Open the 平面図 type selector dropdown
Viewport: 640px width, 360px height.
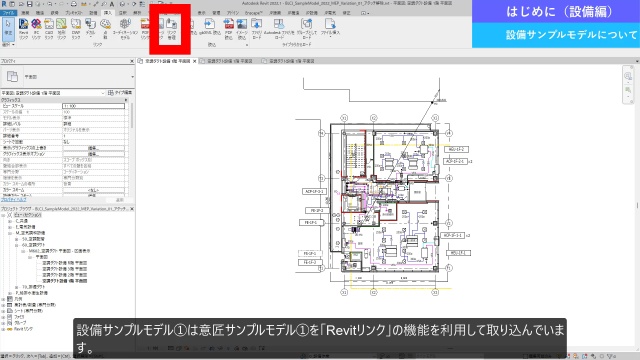[132, 77]
